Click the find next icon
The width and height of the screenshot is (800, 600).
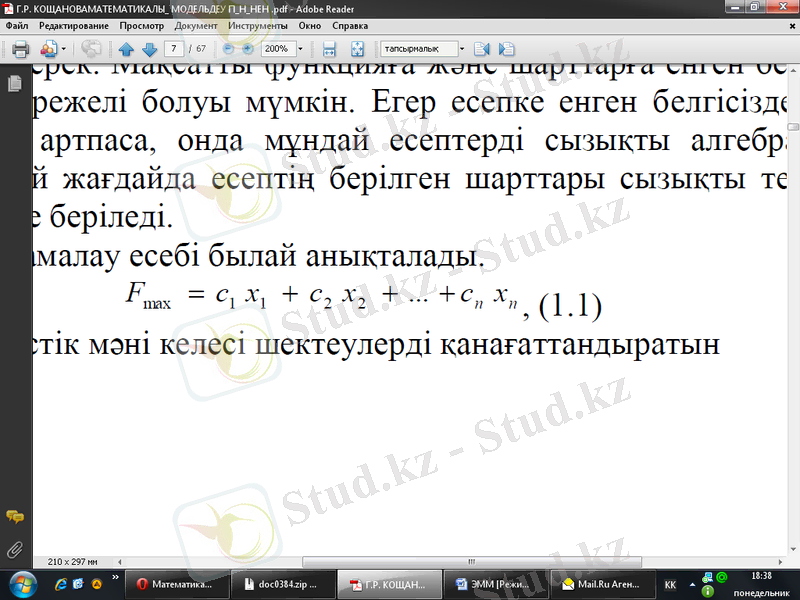(506, 49)
